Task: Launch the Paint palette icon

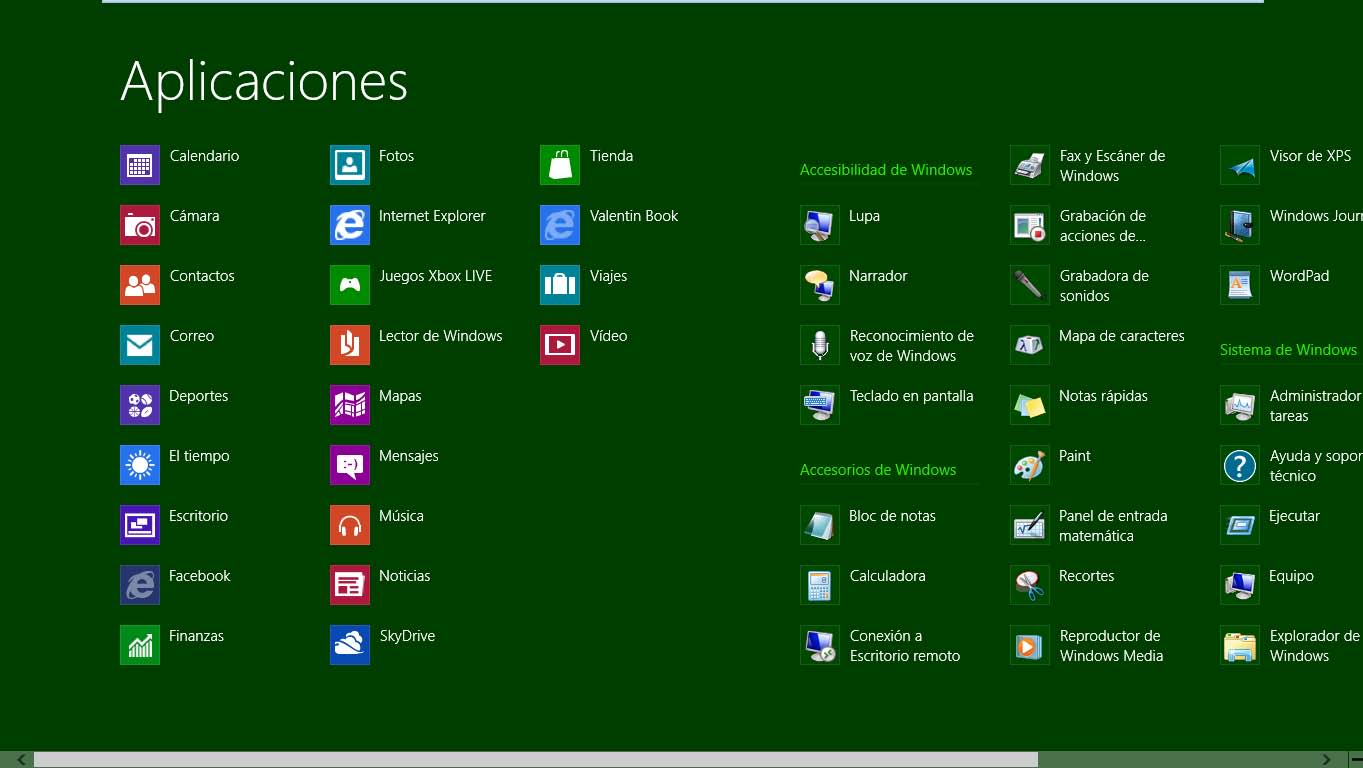Action: coord(1030,465)
